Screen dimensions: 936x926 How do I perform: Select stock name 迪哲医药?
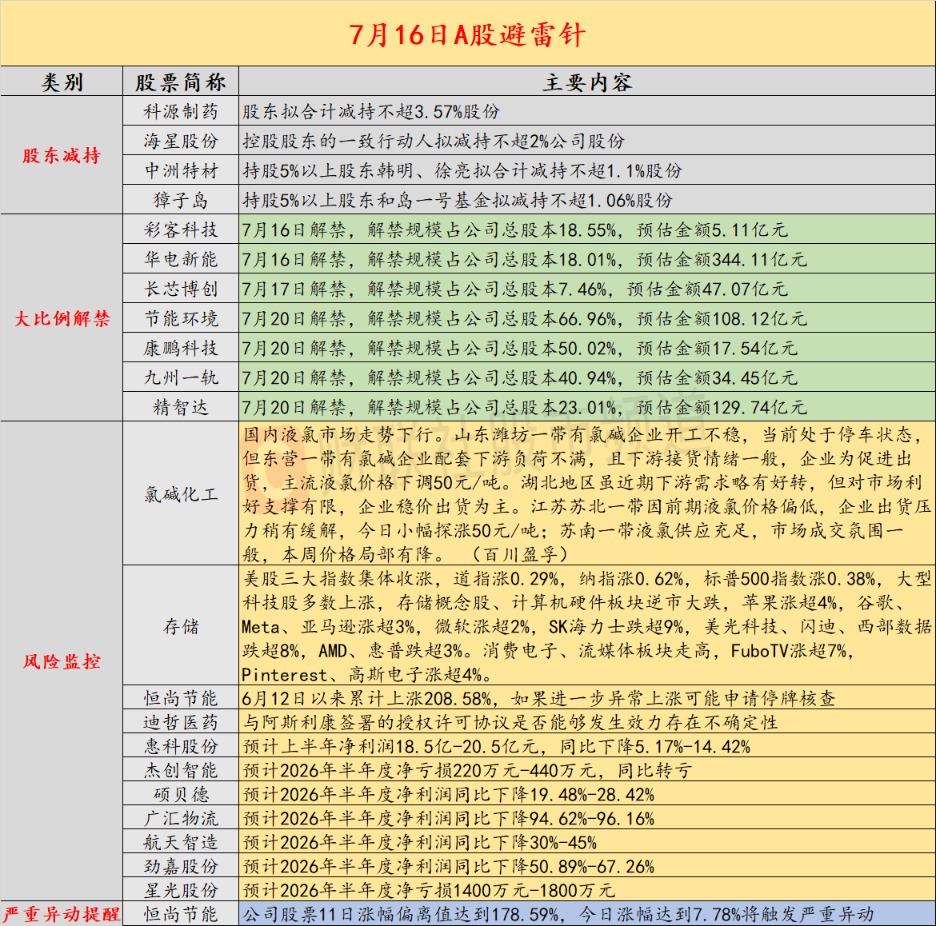(180, 722)
